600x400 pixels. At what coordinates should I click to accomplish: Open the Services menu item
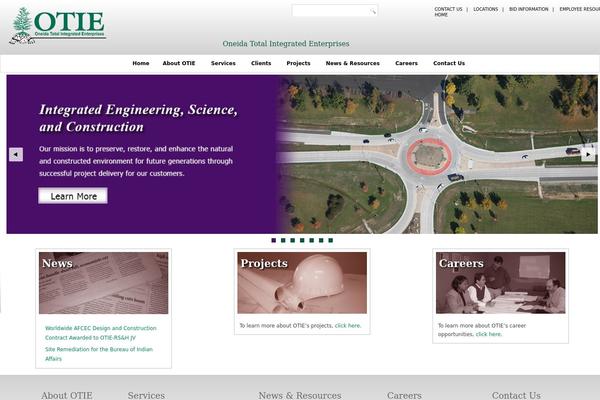click(223, 63)
